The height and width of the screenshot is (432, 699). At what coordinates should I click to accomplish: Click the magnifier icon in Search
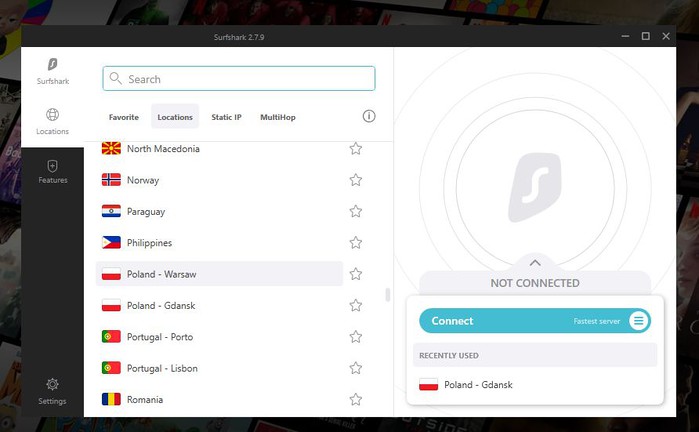click(x=115, y=78)
